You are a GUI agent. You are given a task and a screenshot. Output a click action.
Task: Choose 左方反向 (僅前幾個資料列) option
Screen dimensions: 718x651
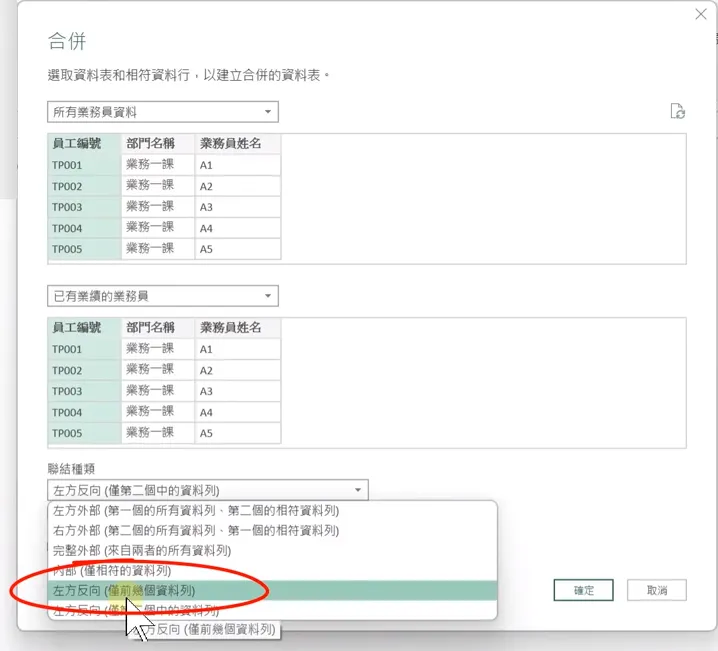pyautogui.click(x=272, y=591)
